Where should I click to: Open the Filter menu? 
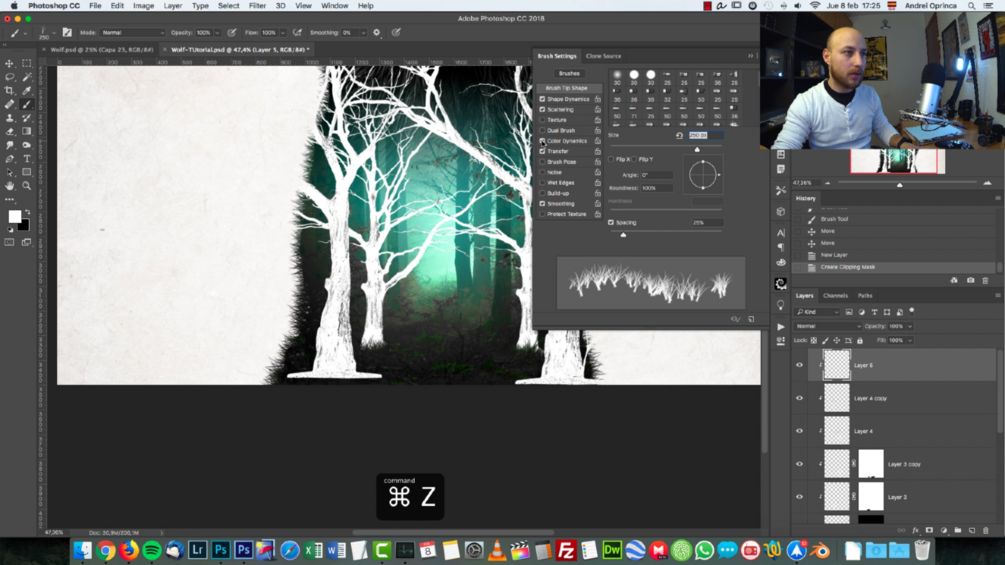tap(257, 6)
